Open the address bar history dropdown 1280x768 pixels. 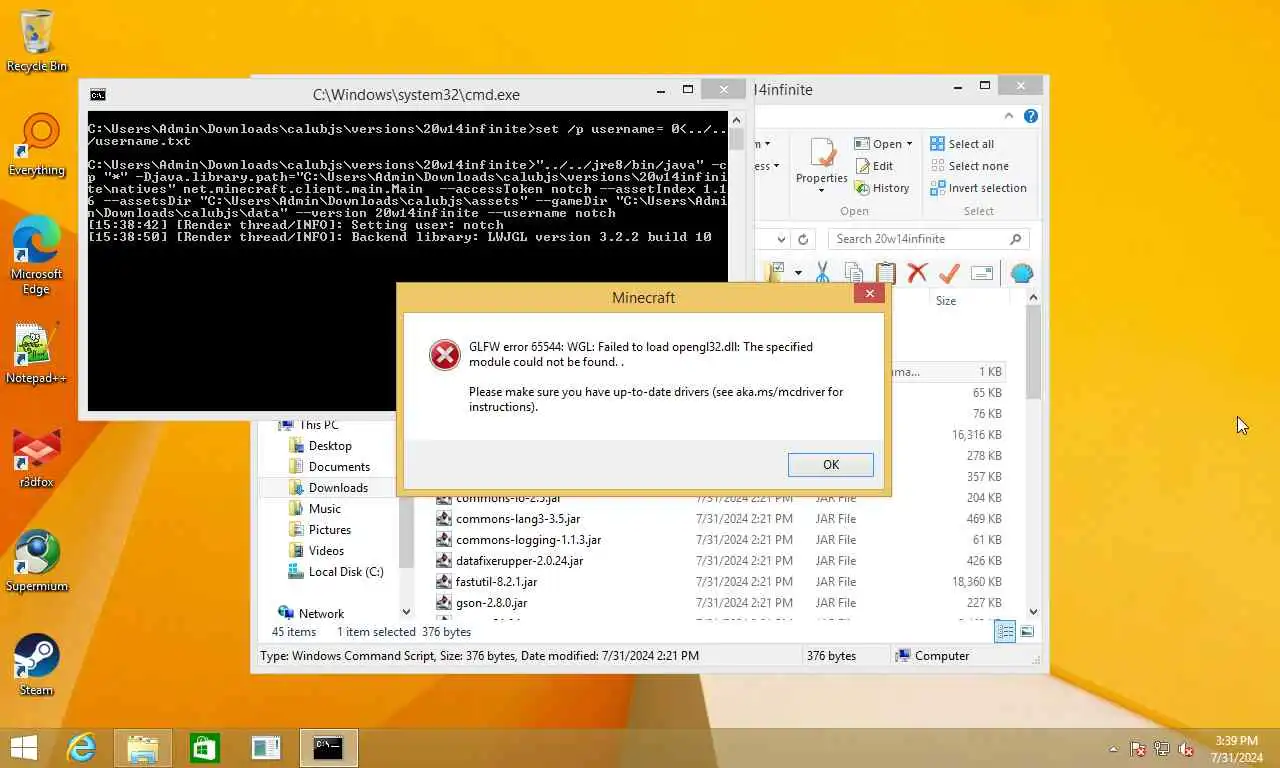pyautogui.click(x=782, y=239)
